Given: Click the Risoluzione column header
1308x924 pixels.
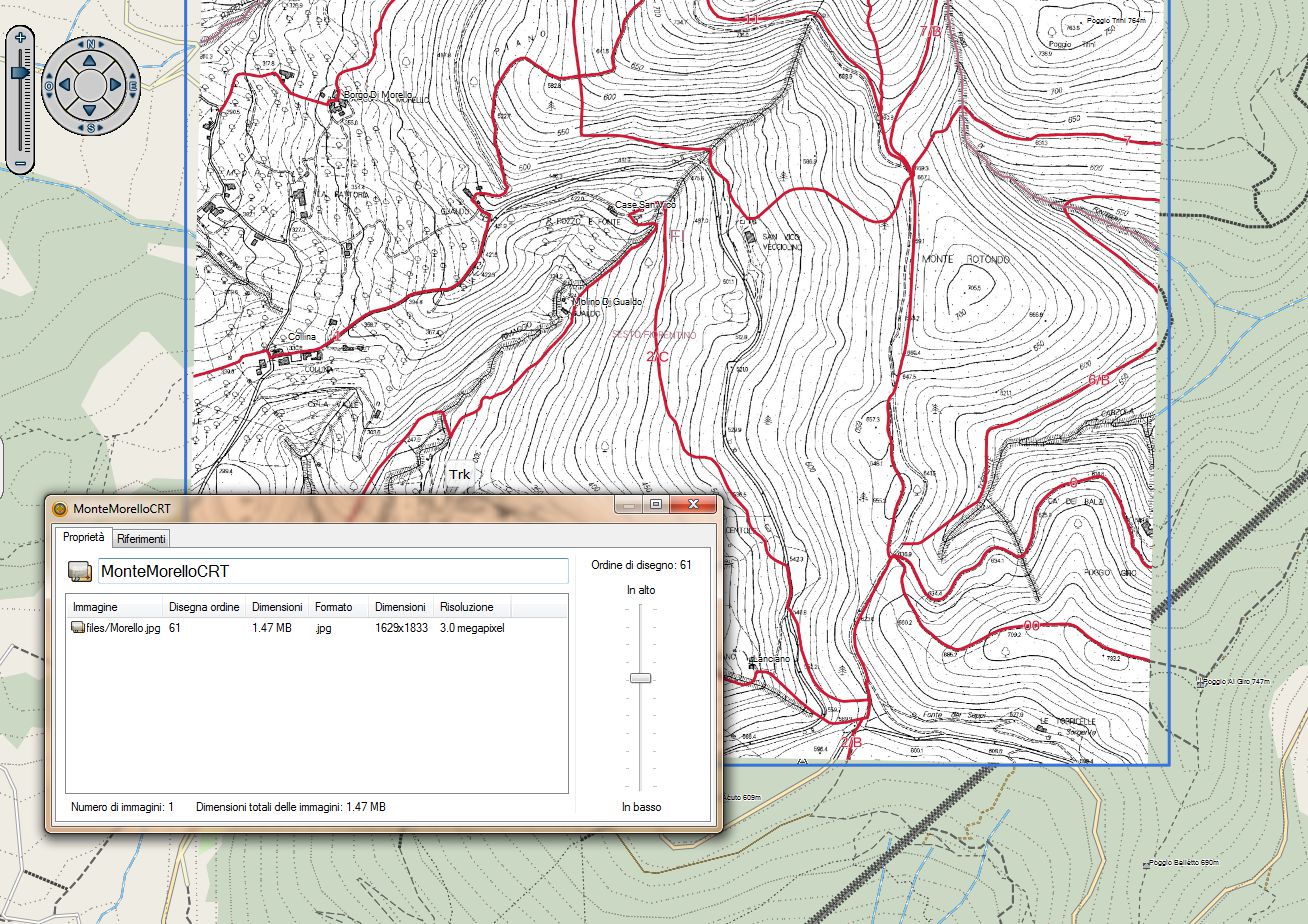Looking at the screenshot, I should (x=472, y=607).
